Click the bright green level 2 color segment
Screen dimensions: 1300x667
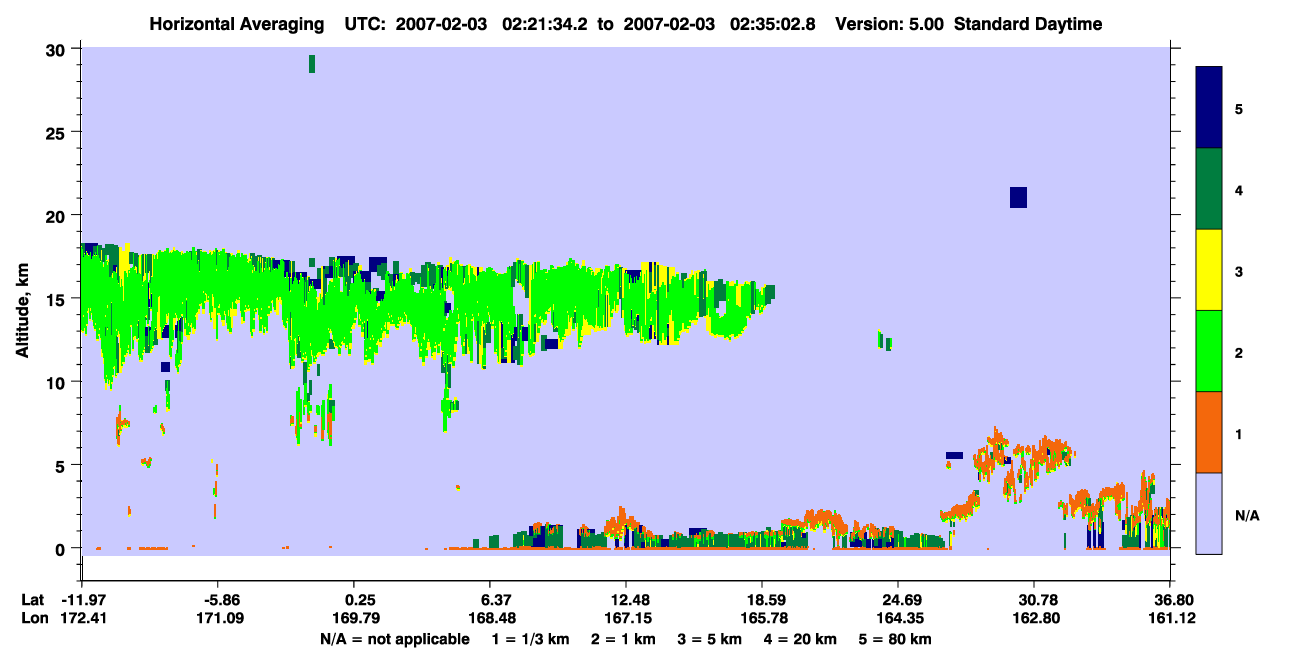[x=1209, y=351]
